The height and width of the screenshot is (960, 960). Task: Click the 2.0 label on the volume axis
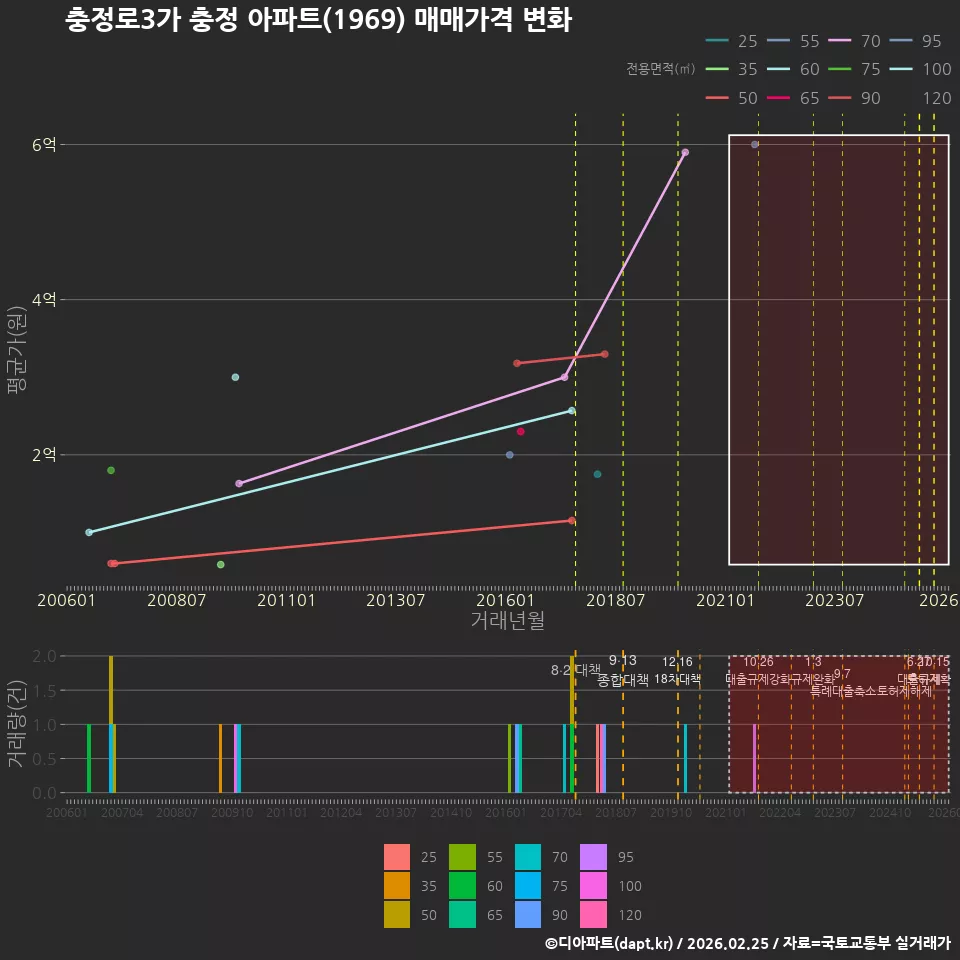point(45,656)
